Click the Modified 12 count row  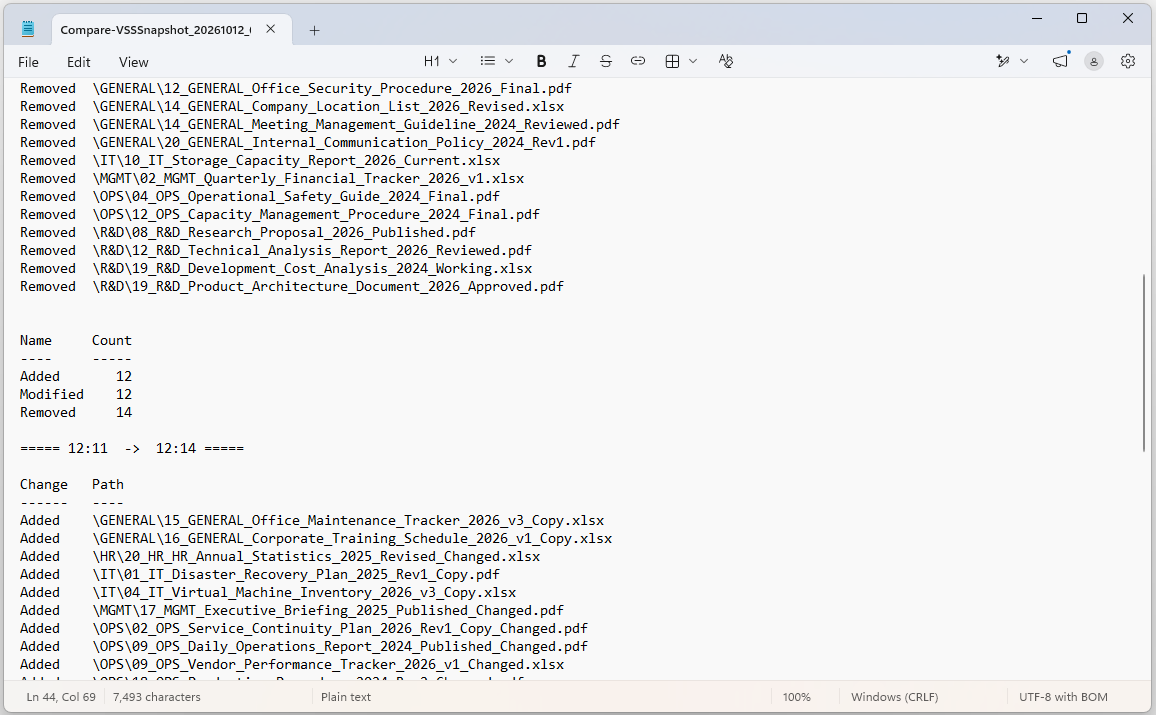click(76, 394)
